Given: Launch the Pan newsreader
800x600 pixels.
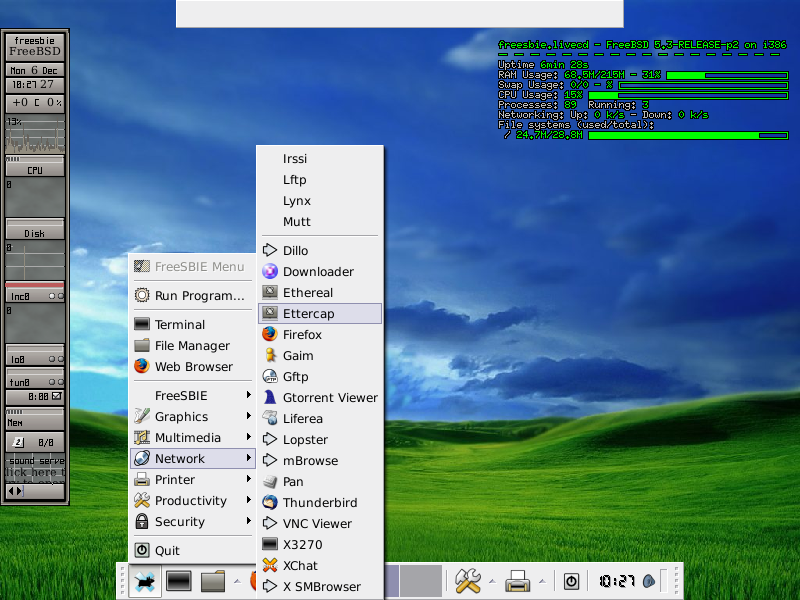Looking at the screenshot, I should coord(320,482).
